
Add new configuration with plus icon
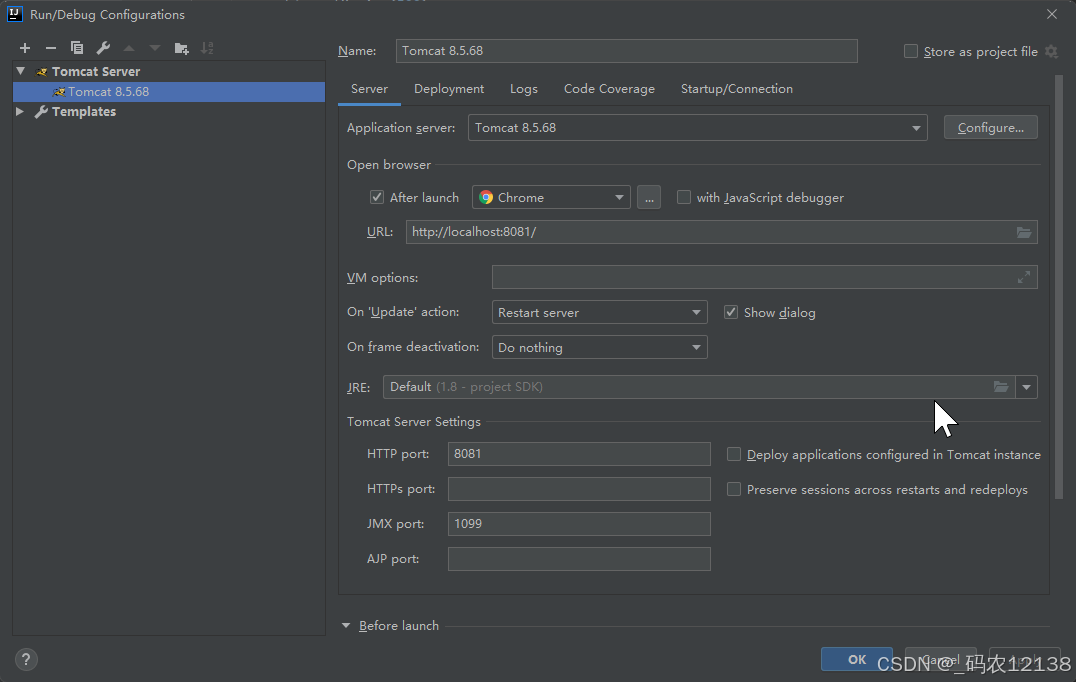point(25,48)
